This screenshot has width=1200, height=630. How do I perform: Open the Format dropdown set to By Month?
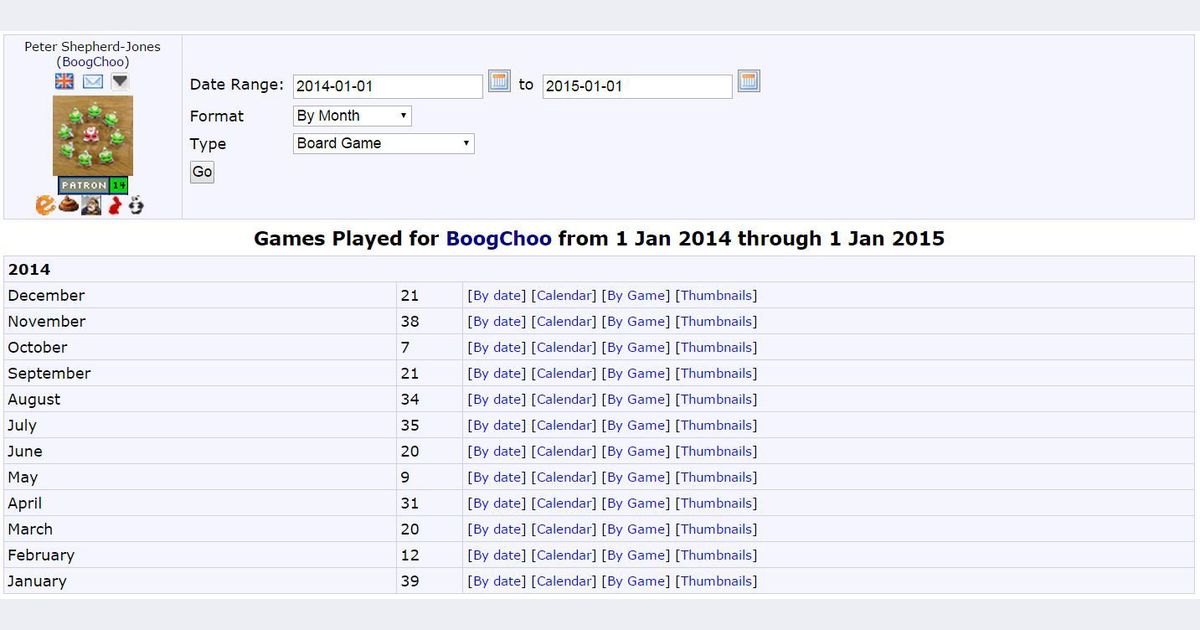[x=350, y=115]
